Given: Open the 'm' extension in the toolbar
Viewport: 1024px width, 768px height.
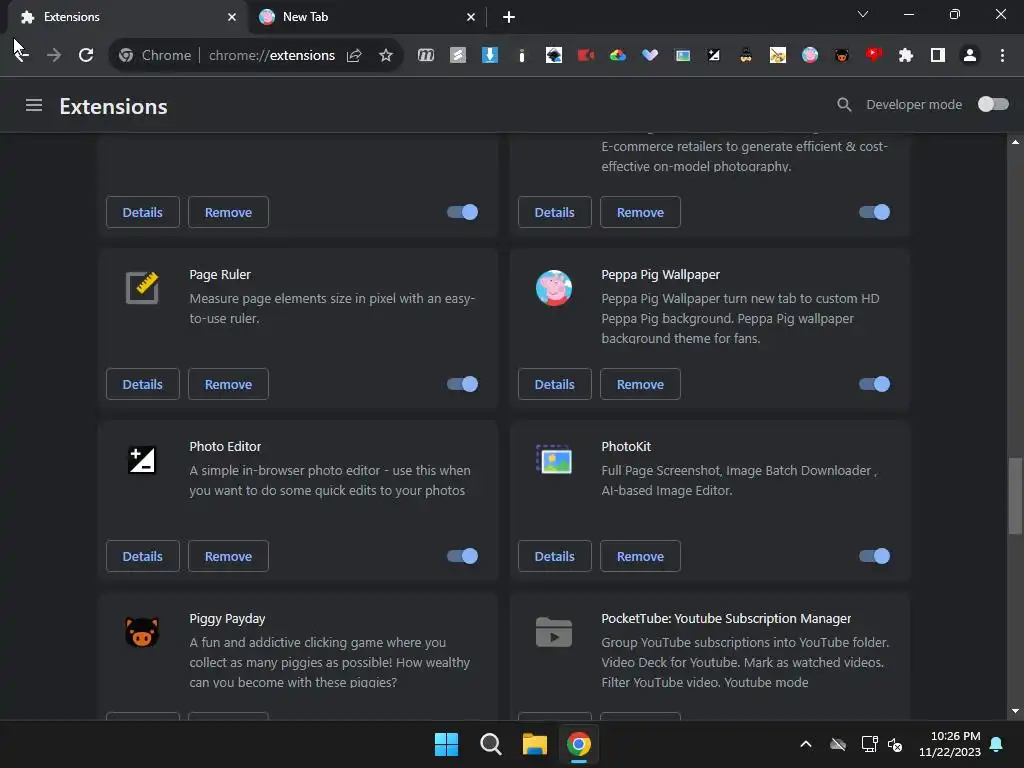Looking at the screenshot, I should click(426, 56).
